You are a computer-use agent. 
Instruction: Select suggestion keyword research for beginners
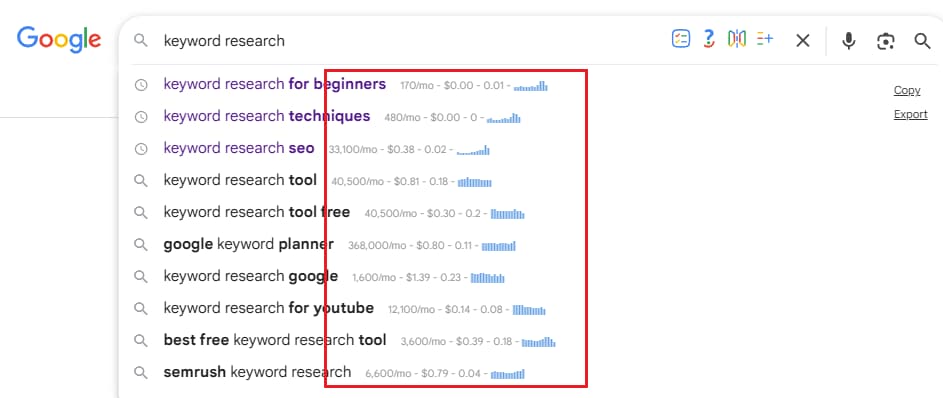[x=275, y=84]
